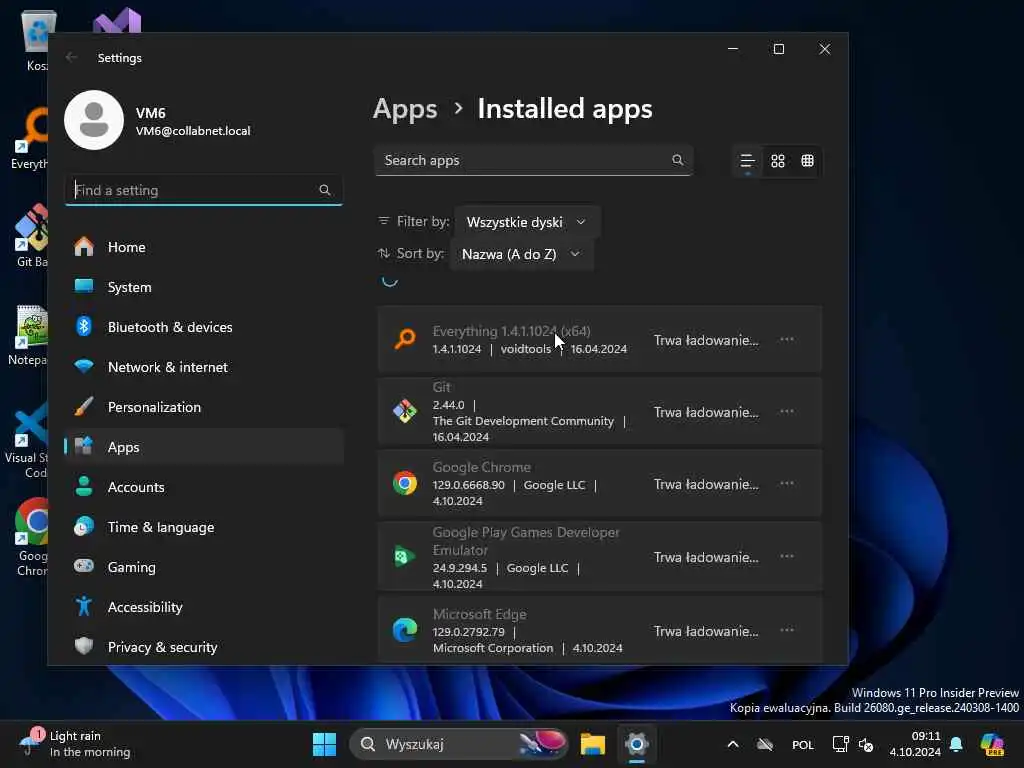Click the OneDrive cloud tray icon
Viewport: 1024px width, 768px height.
pos(765,744)
